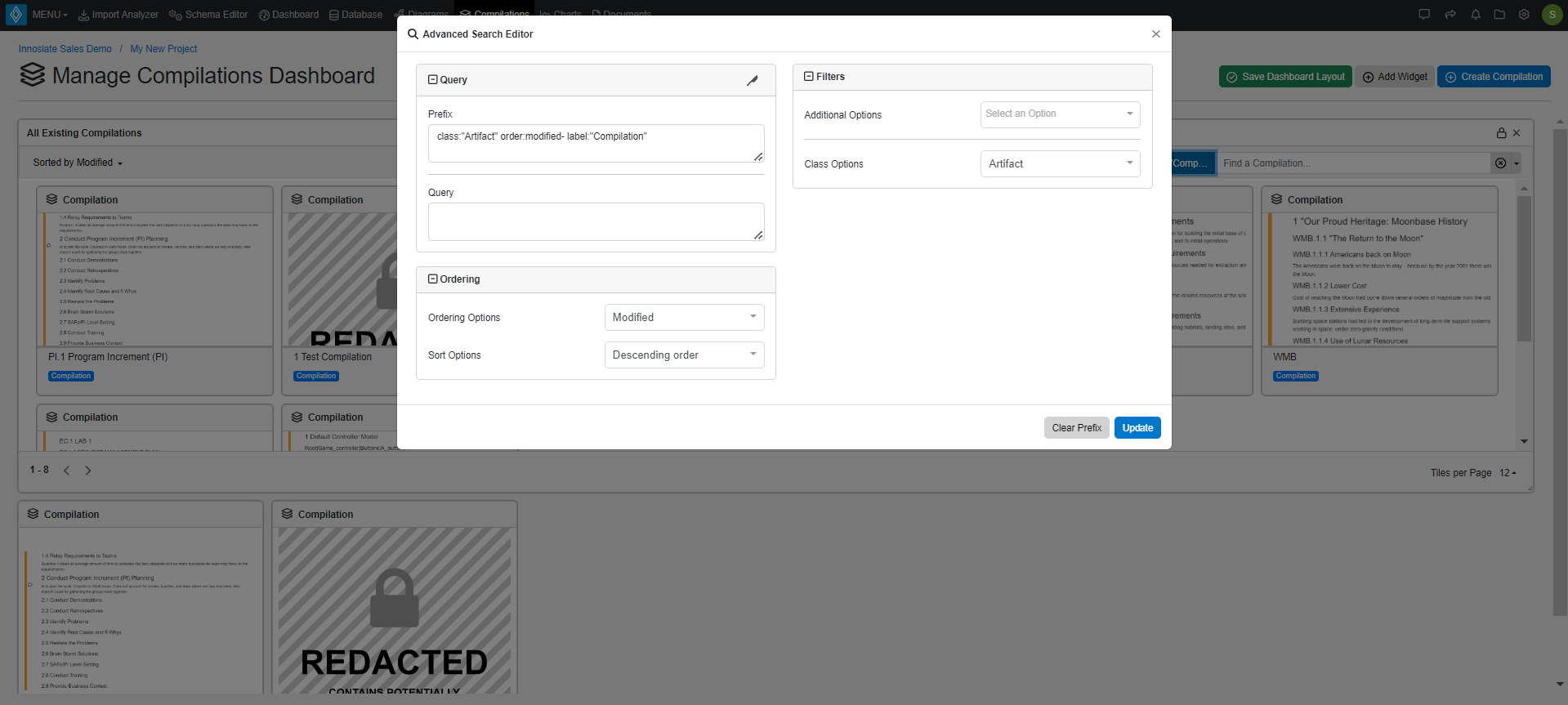Viewport: 1568px width, 705px height.
Task: Click the Innoslate logo icon
Action: [16, 14]
